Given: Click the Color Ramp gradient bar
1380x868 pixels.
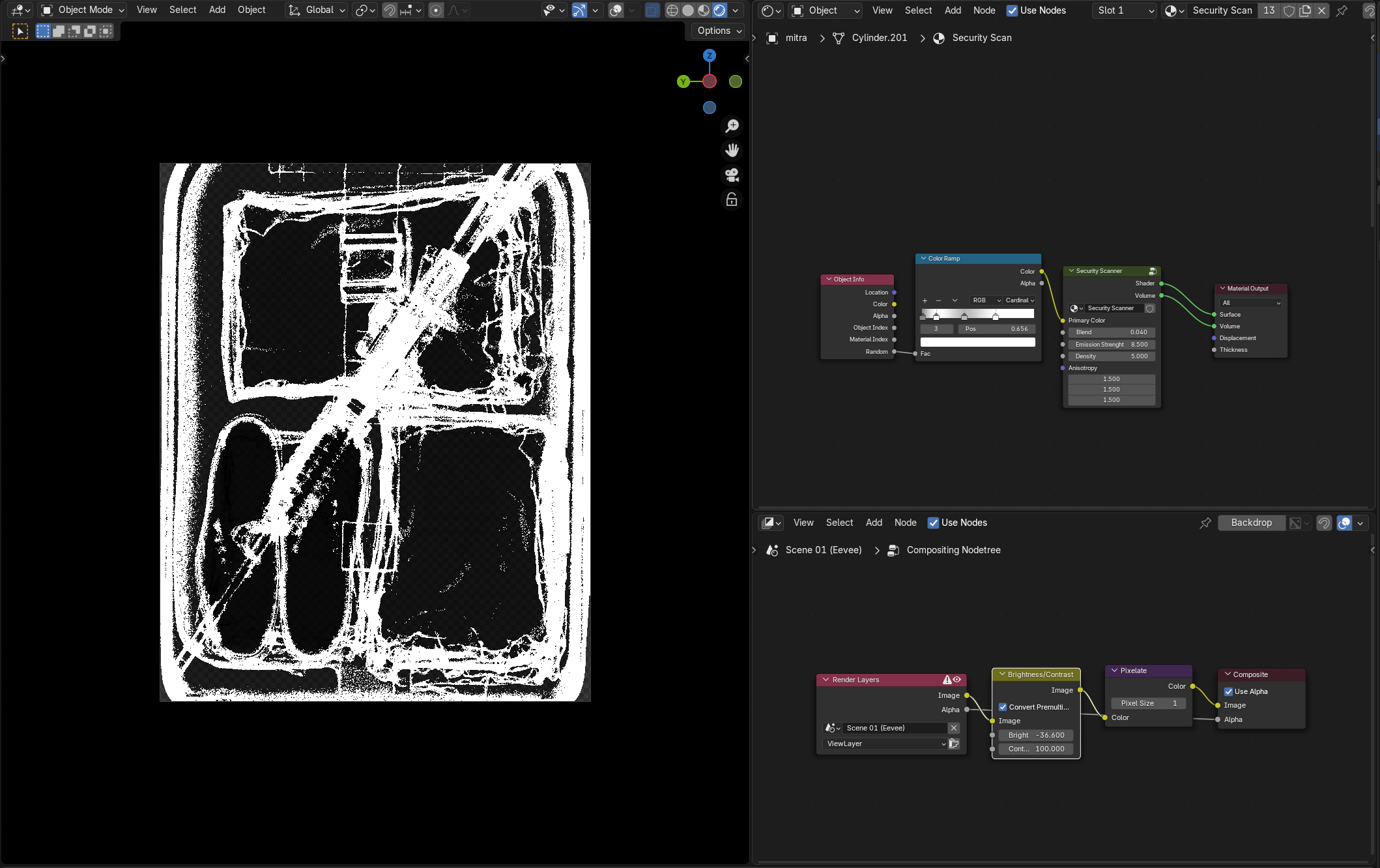Looking at the screenshot, I should 977,313.
